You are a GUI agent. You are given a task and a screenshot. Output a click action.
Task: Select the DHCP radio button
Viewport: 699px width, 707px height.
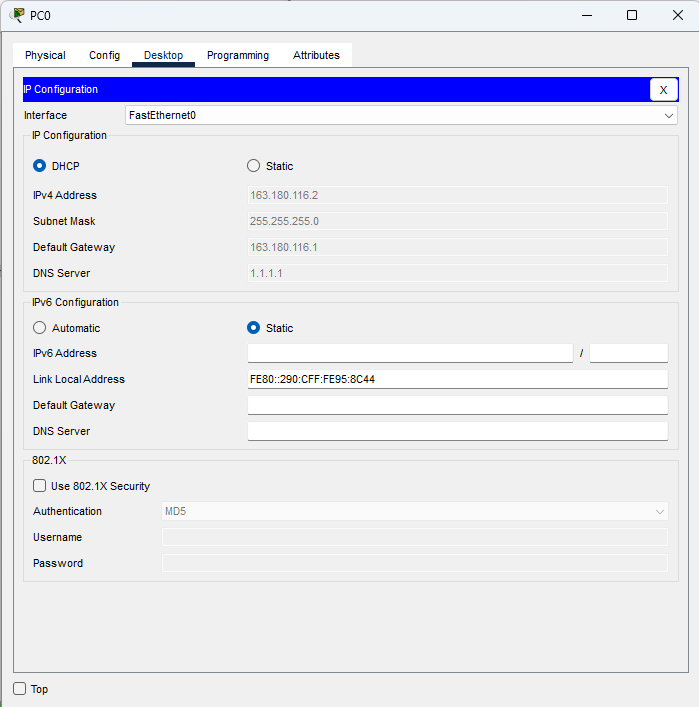pyautogui.click(x=39, y=166)
